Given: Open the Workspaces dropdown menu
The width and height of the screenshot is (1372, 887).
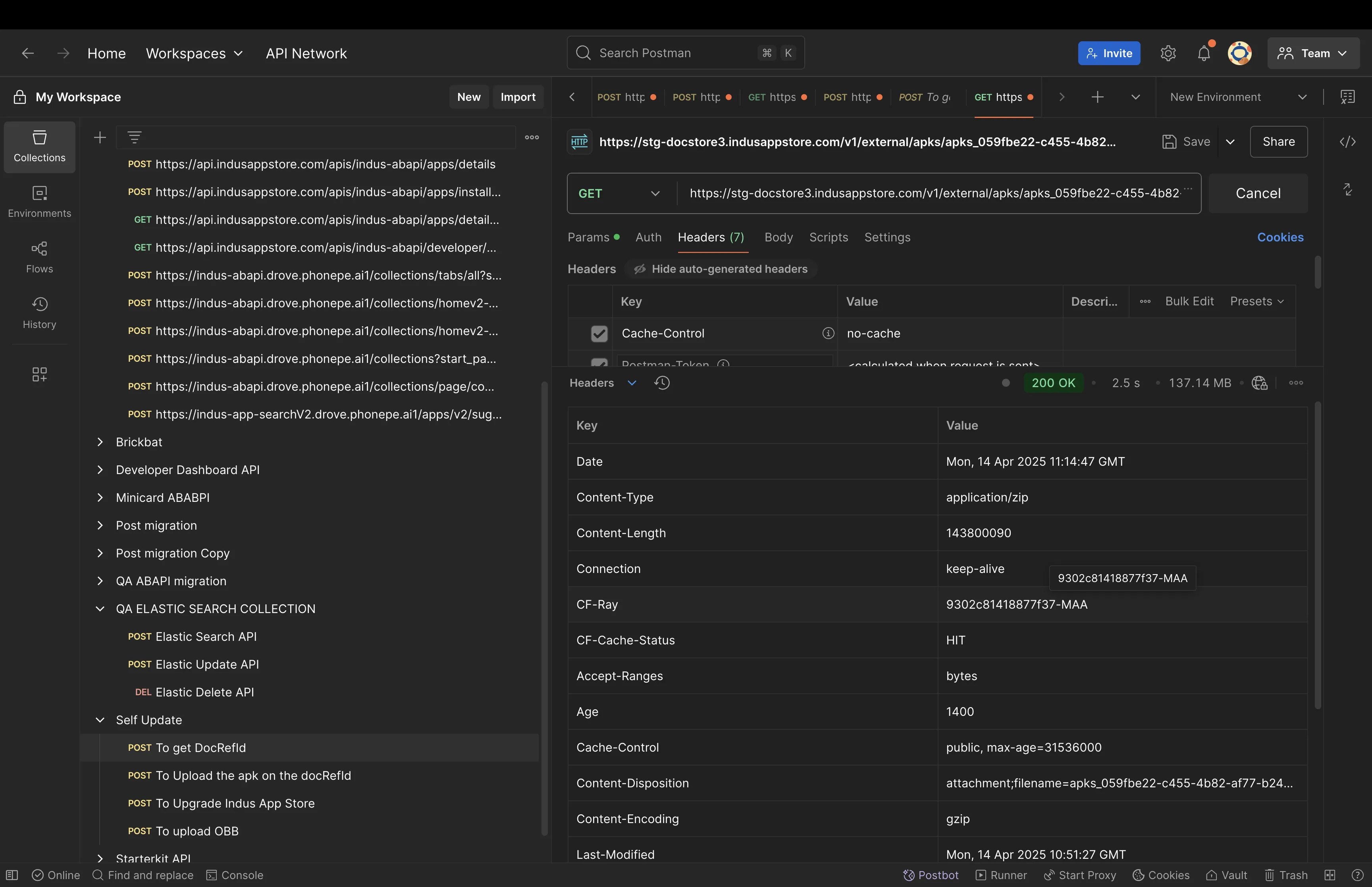Looking at the screenshot, I should pyautogui.click(x=195, y=54).
